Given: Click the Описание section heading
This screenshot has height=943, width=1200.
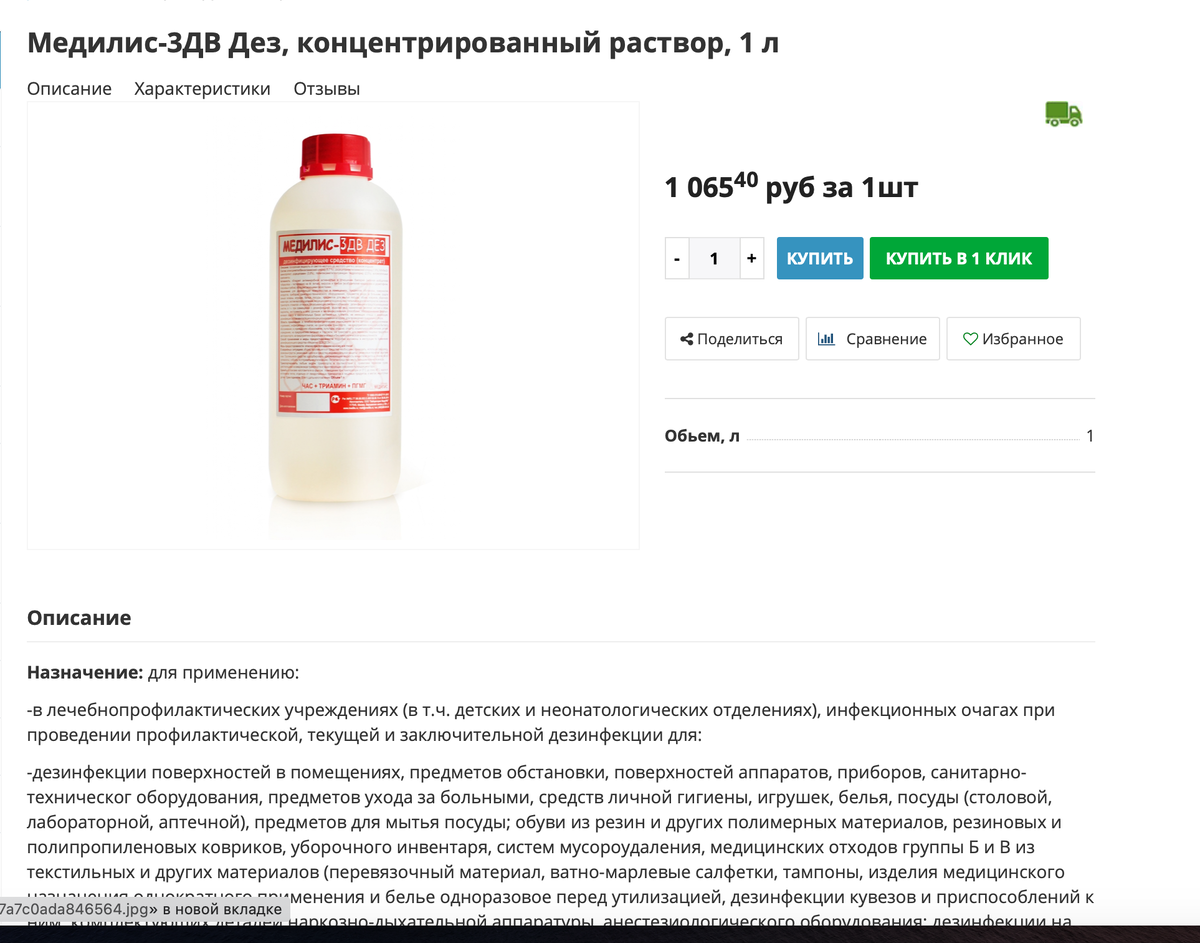Looking at the screenshot, I should tap(79, 617).
